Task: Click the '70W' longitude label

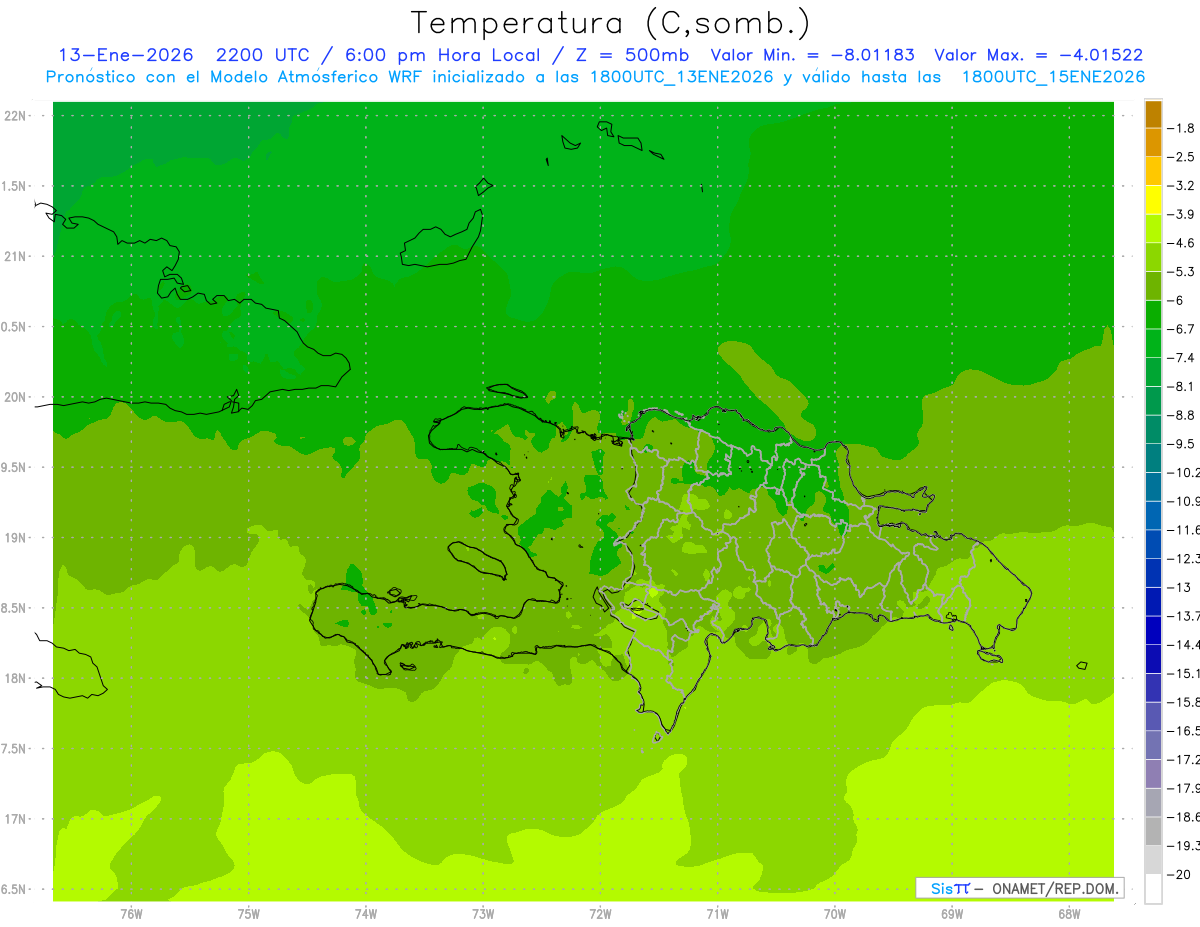Action: (x=835, y=913)
